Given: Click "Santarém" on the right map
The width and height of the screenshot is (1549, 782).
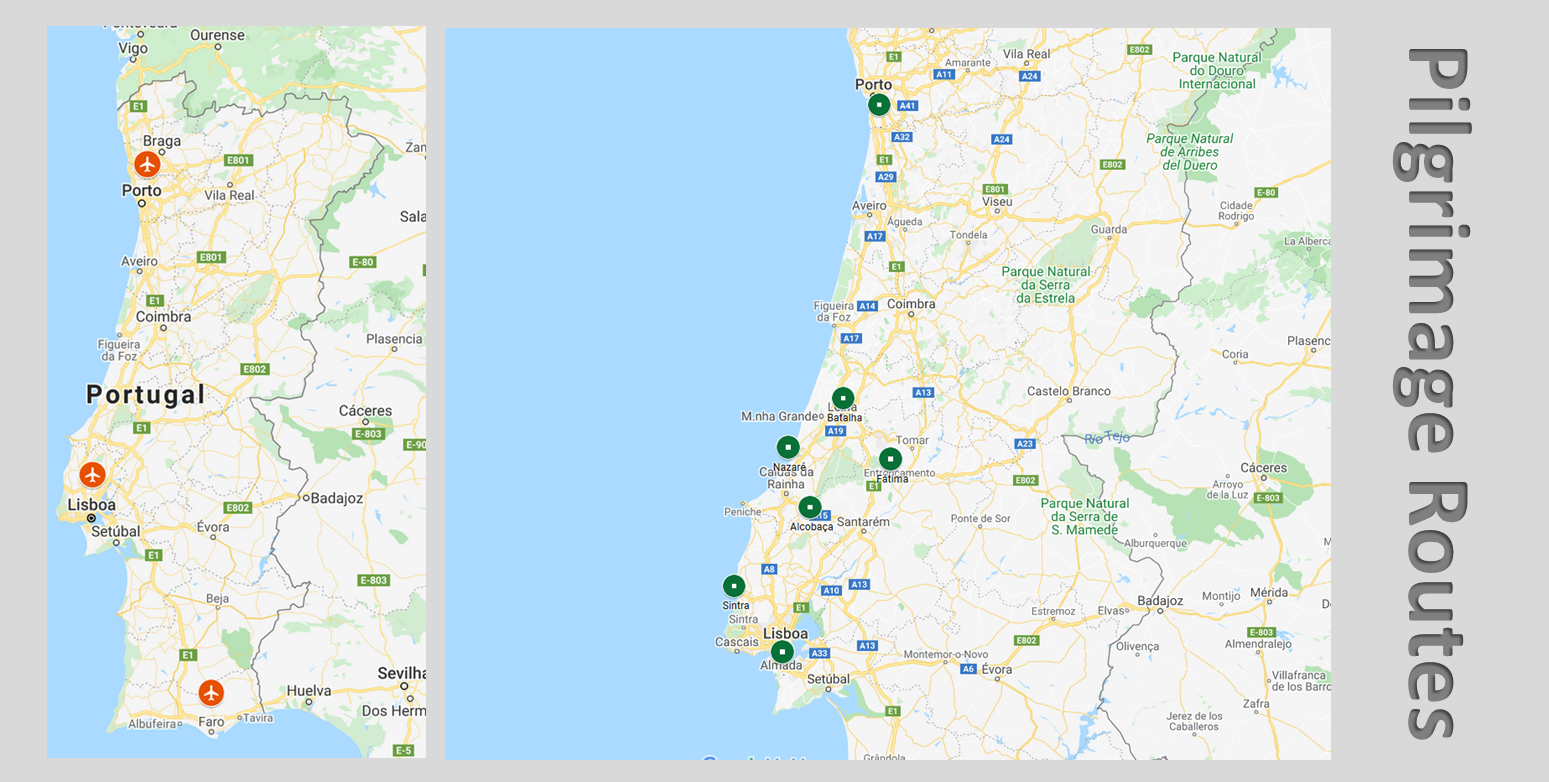Looking at the screenshot, I should point(863,522).
